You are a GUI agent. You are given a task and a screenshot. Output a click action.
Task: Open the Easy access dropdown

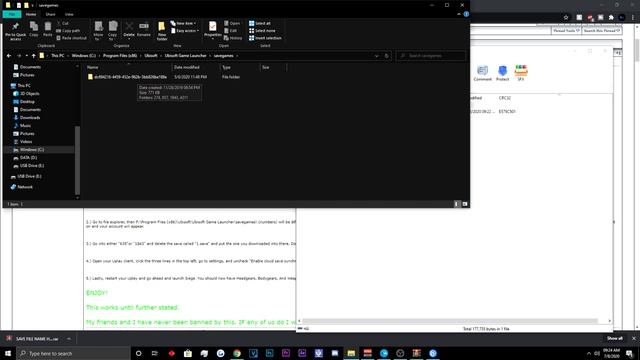pos(185,31)
